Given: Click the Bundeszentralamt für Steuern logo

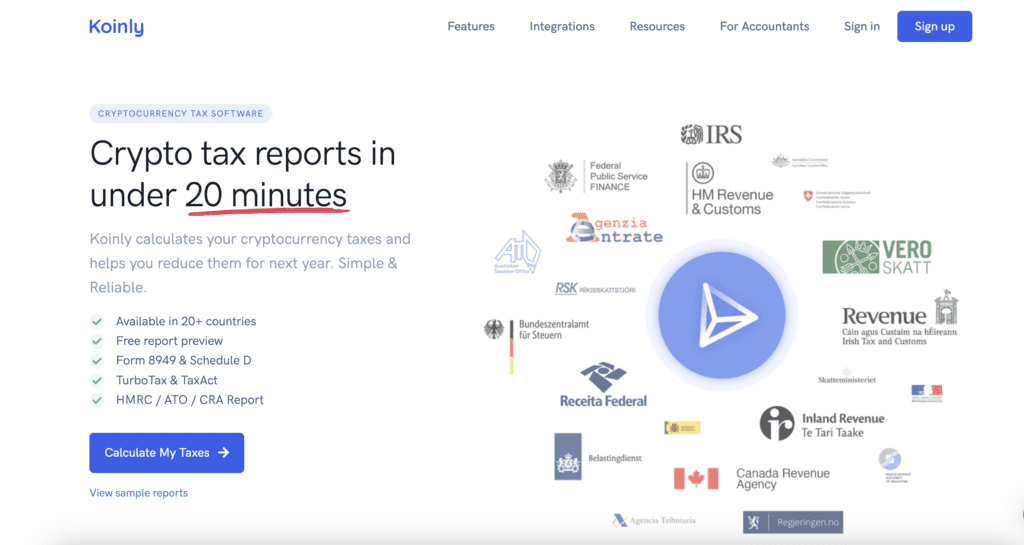Looking at the screenshot, I should tap(536, 346).
